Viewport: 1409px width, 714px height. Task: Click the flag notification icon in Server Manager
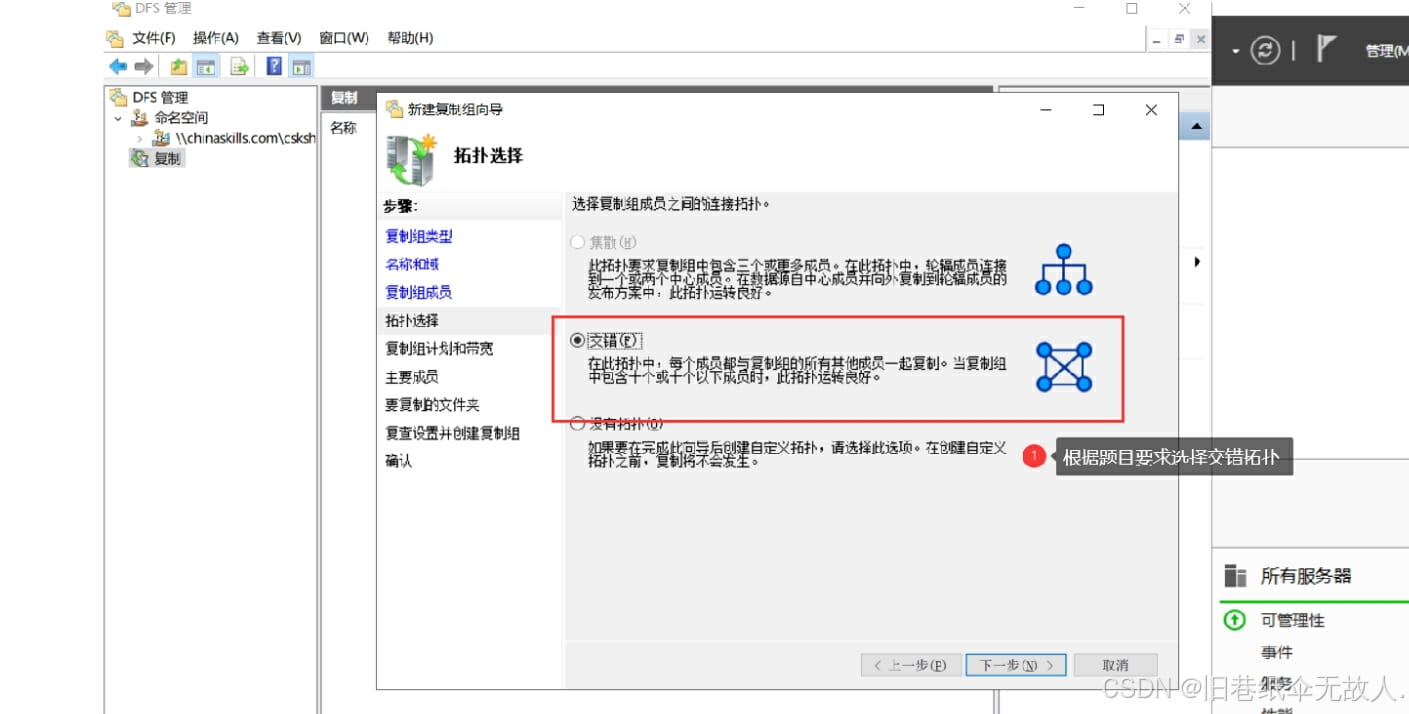tap(1325, 48)
